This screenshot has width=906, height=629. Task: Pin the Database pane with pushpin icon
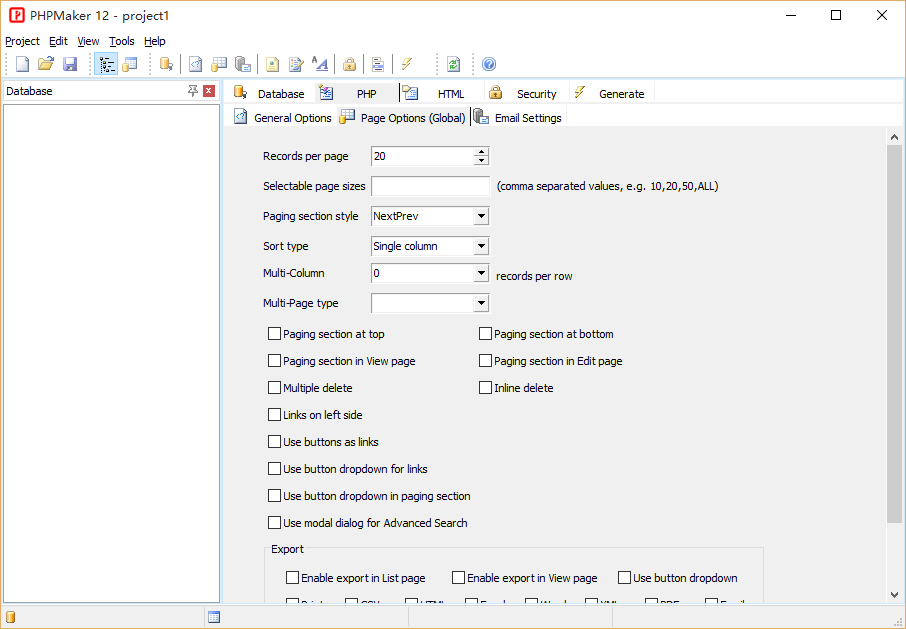click(193, 91)
